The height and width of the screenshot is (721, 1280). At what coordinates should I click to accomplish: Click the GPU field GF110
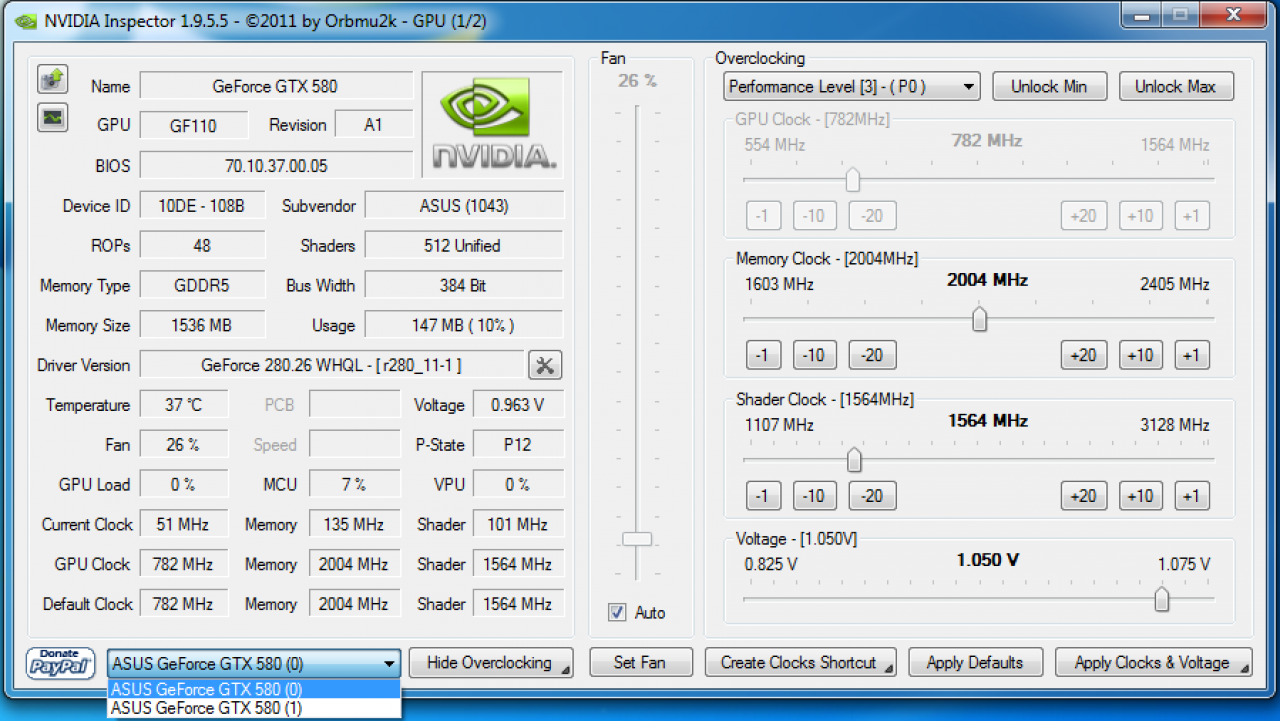click(x=193, y=125)
